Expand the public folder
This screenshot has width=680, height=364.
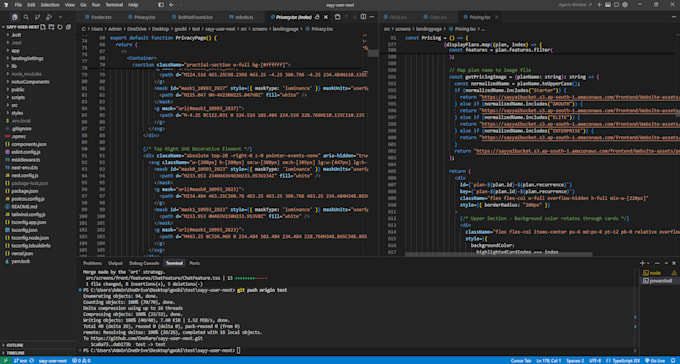[x=39, y=89]
